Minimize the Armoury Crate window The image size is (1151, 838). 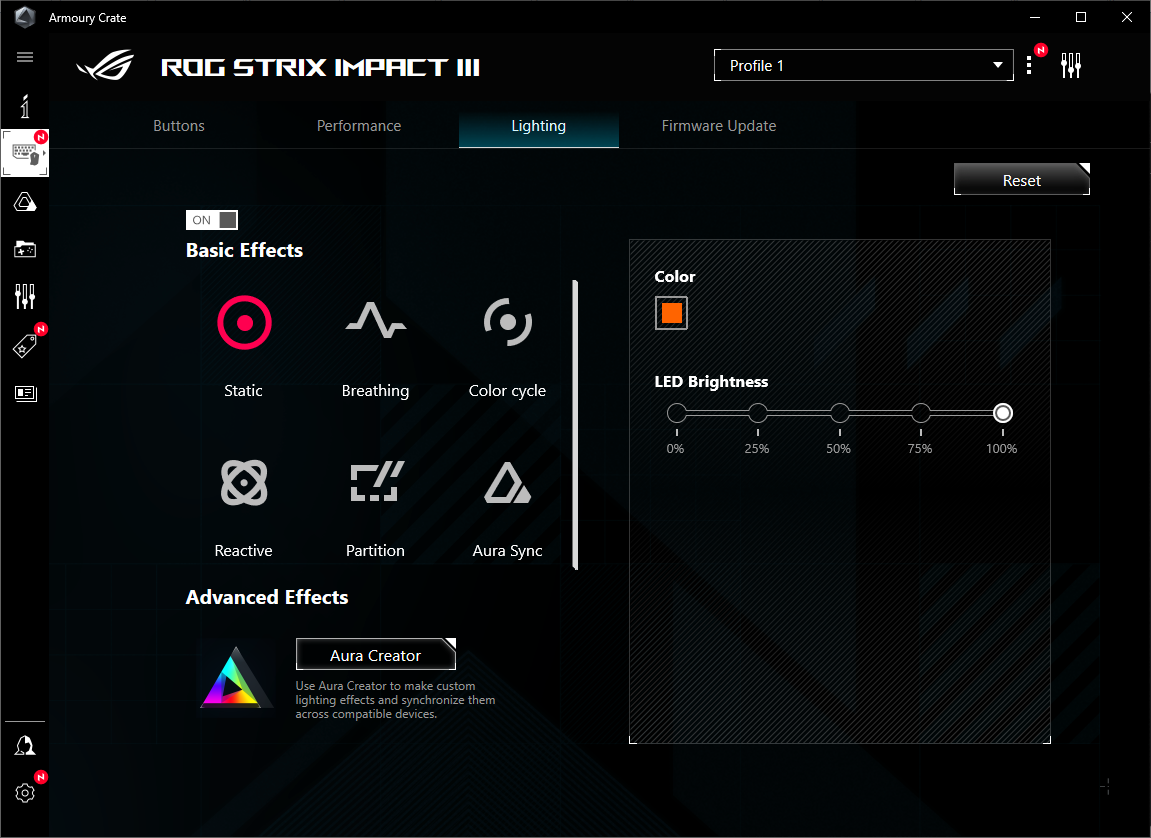pos(1035,17)
